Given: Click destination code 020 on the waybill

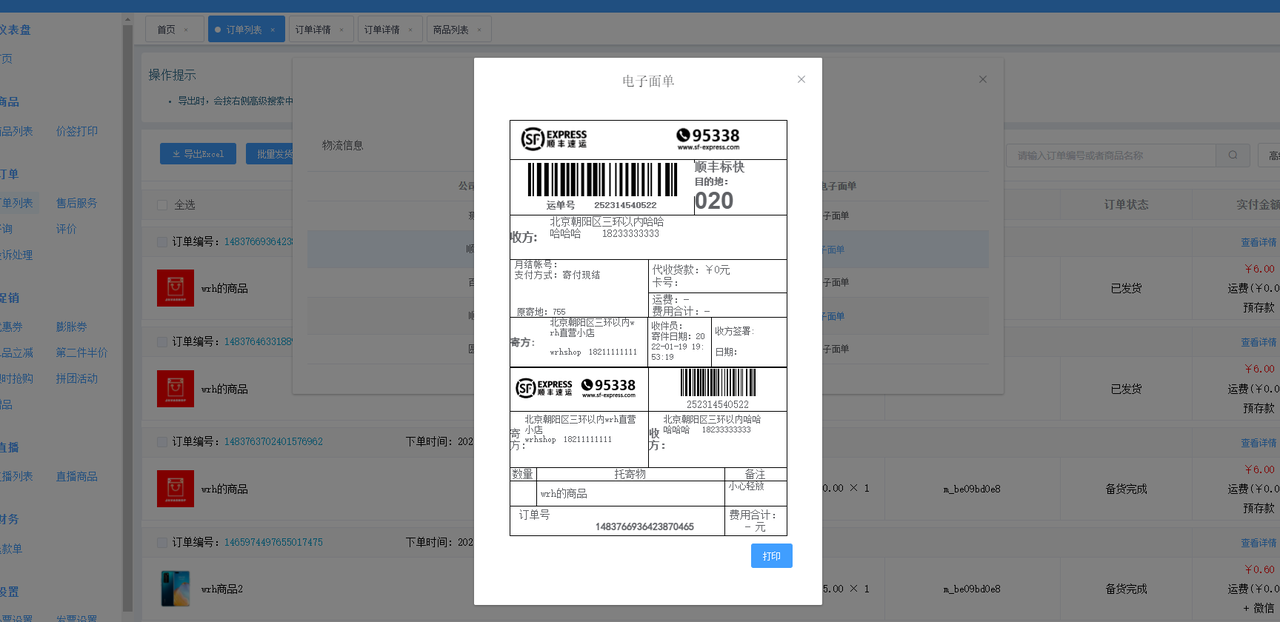Looking at the screenshot, I should pyautogui.click(x=714, y=201).
